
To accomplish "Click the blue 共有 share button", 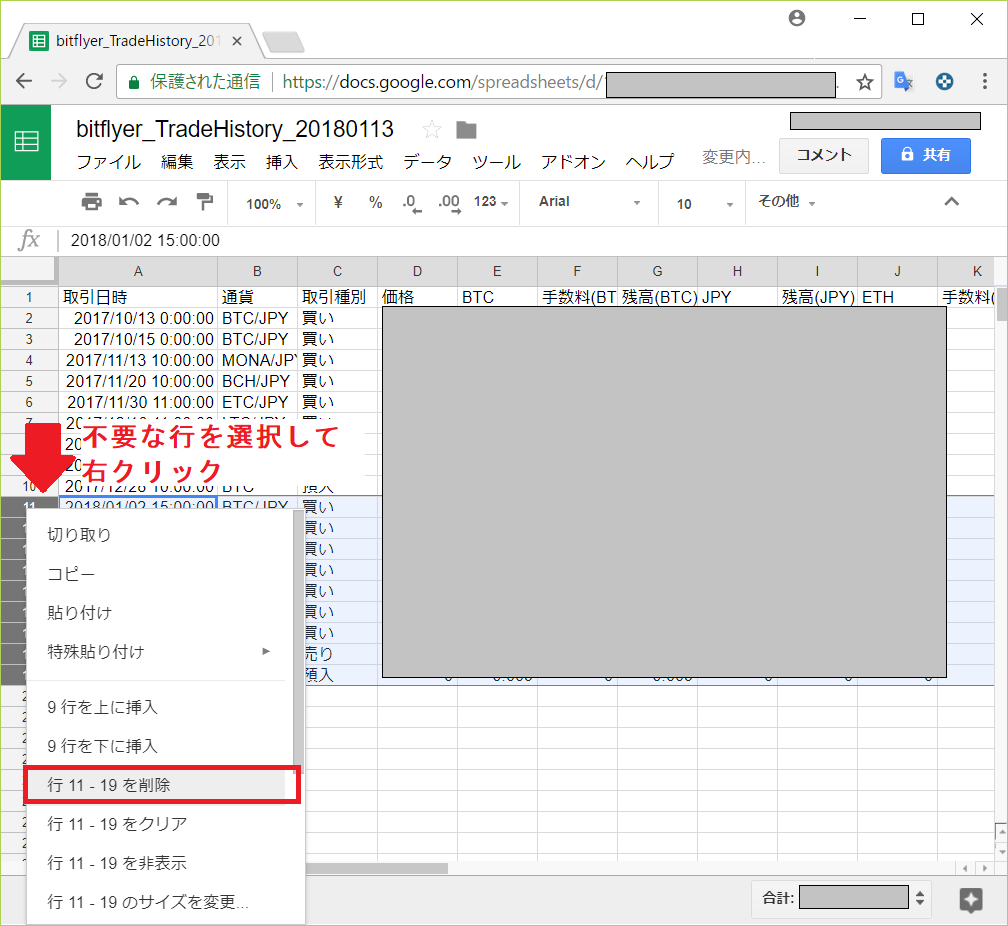I will (x=925, y=156).
